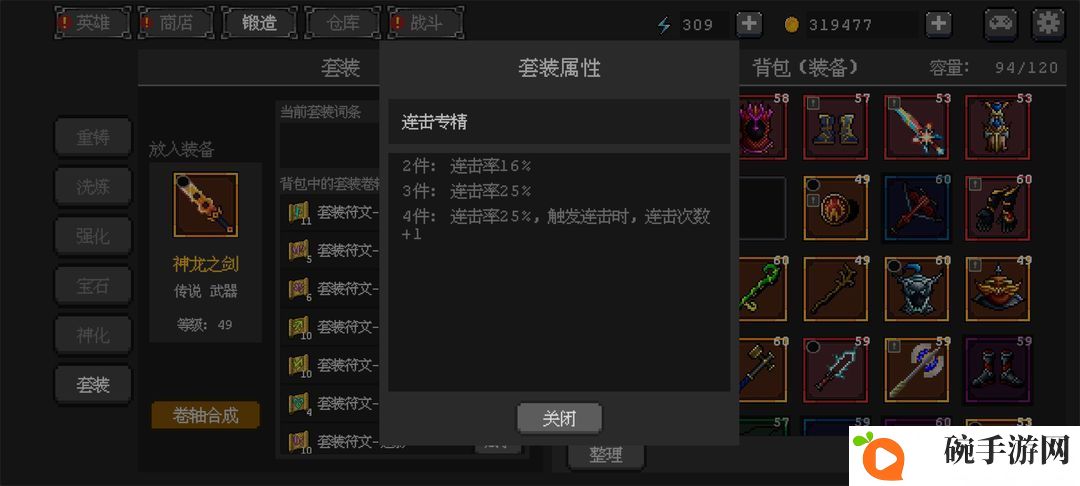Close the 套装属性 dialog with 关闭
The height and width of the screenshot is (486, 1080).
pyautogui.click(x=559, y=419)
